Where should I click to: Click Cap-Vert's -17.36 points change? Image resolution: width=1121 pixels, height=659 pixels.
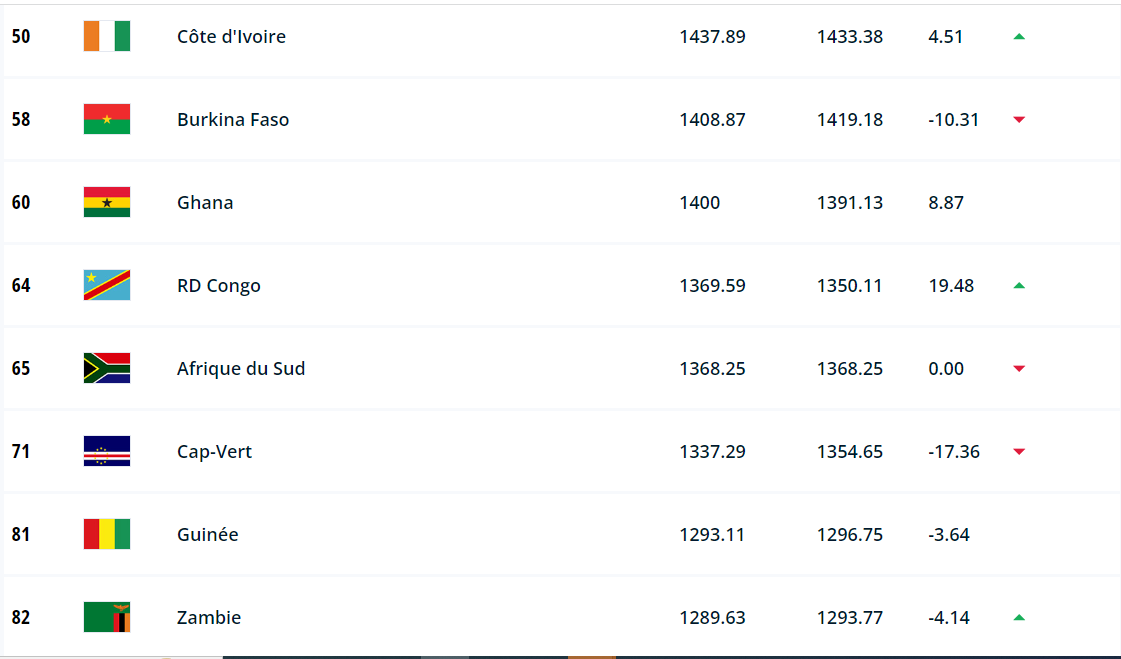954,451
